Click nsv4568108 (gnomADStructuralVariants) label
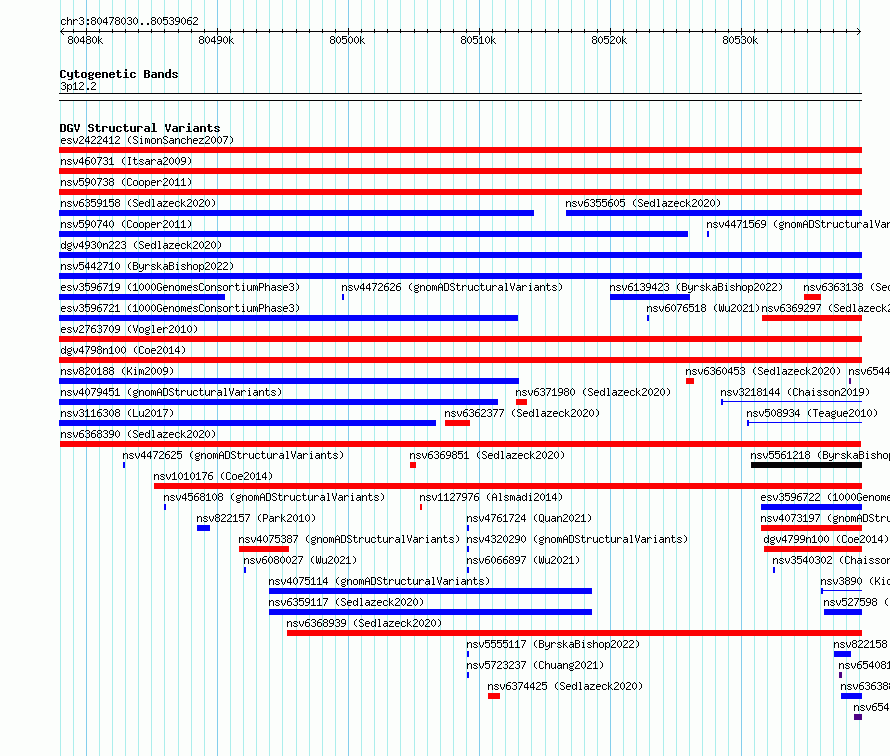The height and width of the screenshot is (756, 890). click(274, 497)
